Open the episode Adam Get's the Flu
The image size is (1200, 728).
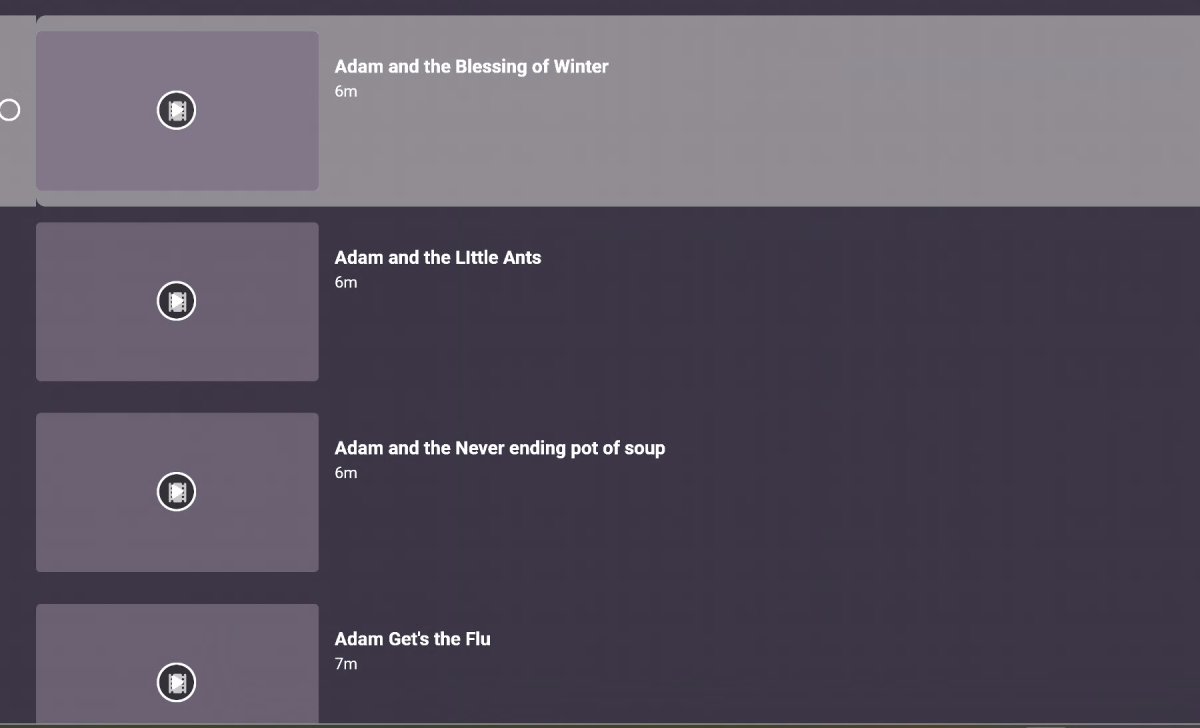[413, 639]
